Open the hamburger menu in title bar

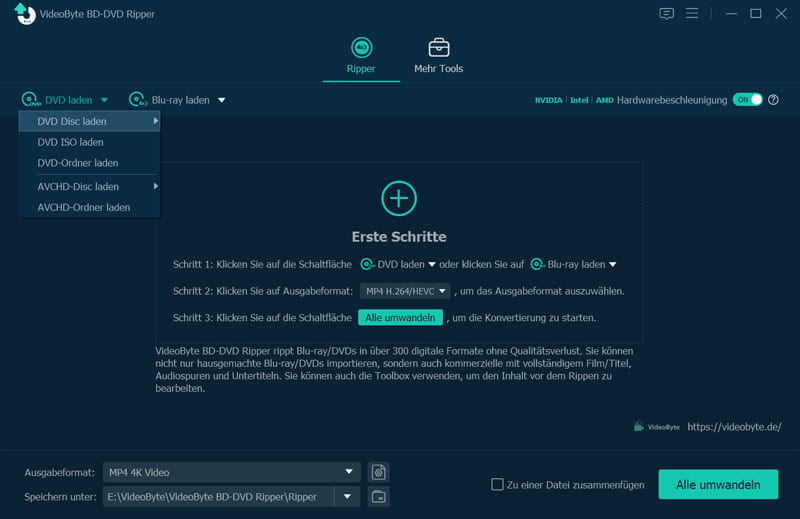tap(692, 14)
